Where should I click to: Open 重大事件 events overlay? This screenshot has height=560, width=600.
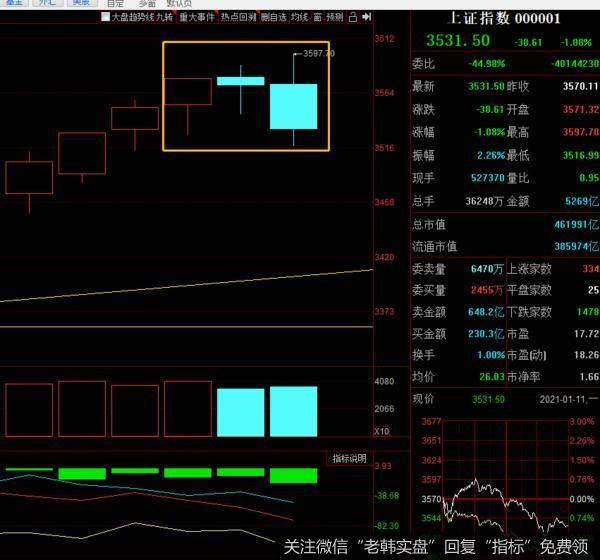(x=197, y=17)
